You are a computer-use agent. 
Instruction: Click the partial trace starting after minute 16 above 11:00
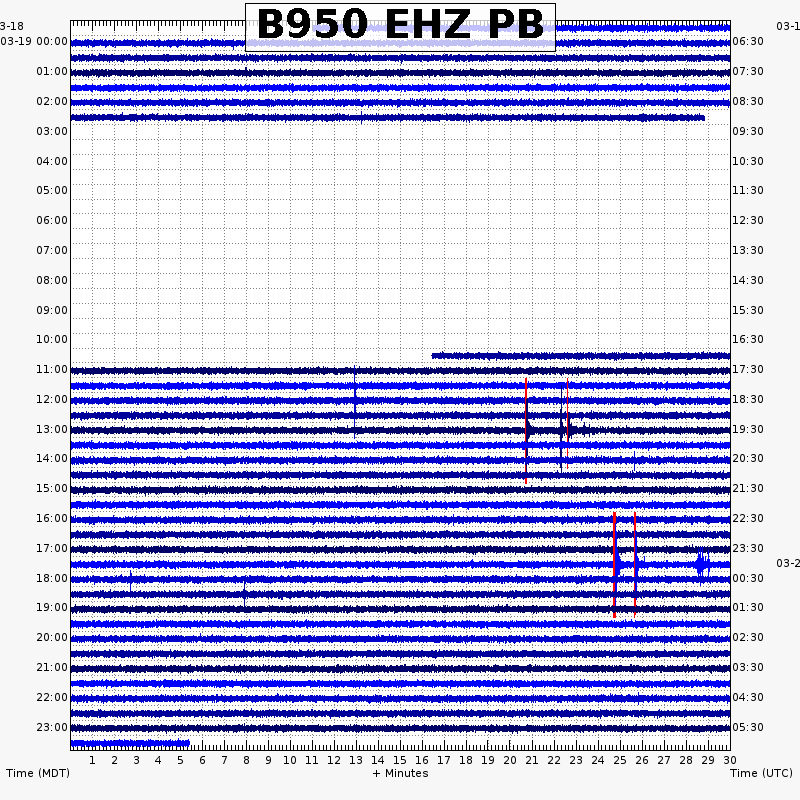pyautogui.click(x=581, y=356)
